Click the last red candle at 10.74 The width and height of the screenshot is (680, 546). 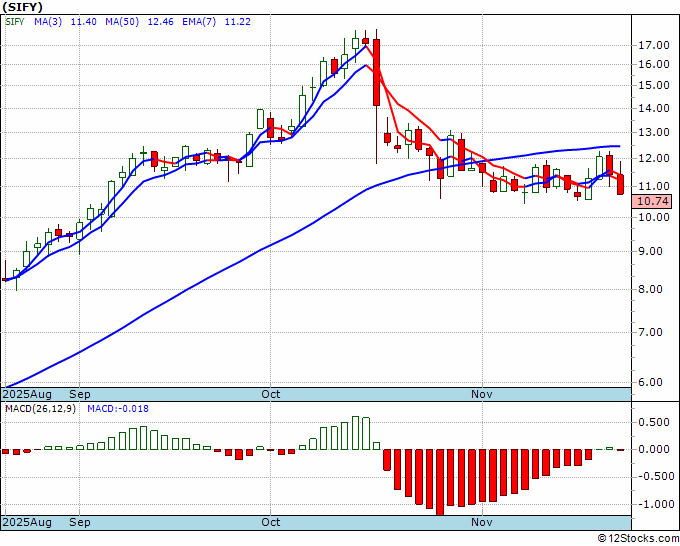[621, 184]
